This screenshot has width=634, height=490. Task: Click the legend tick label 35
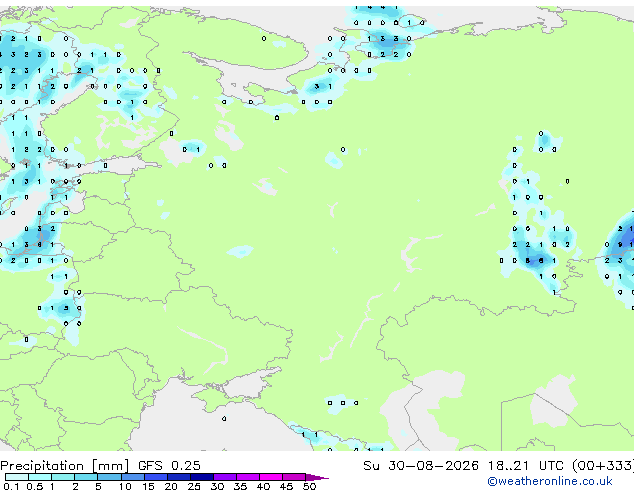tap(241, 486)
